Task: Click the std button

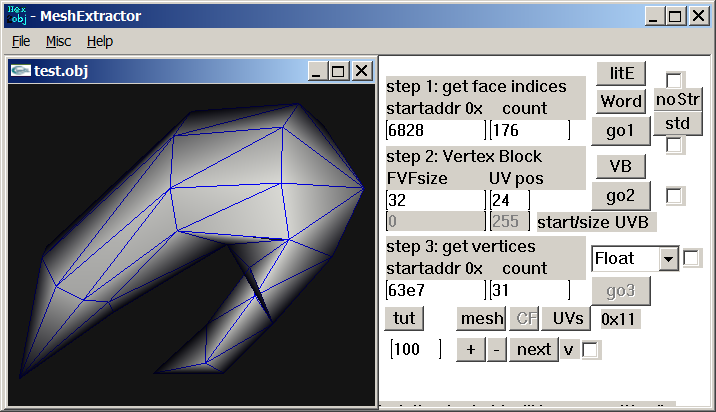Action: 678,124
